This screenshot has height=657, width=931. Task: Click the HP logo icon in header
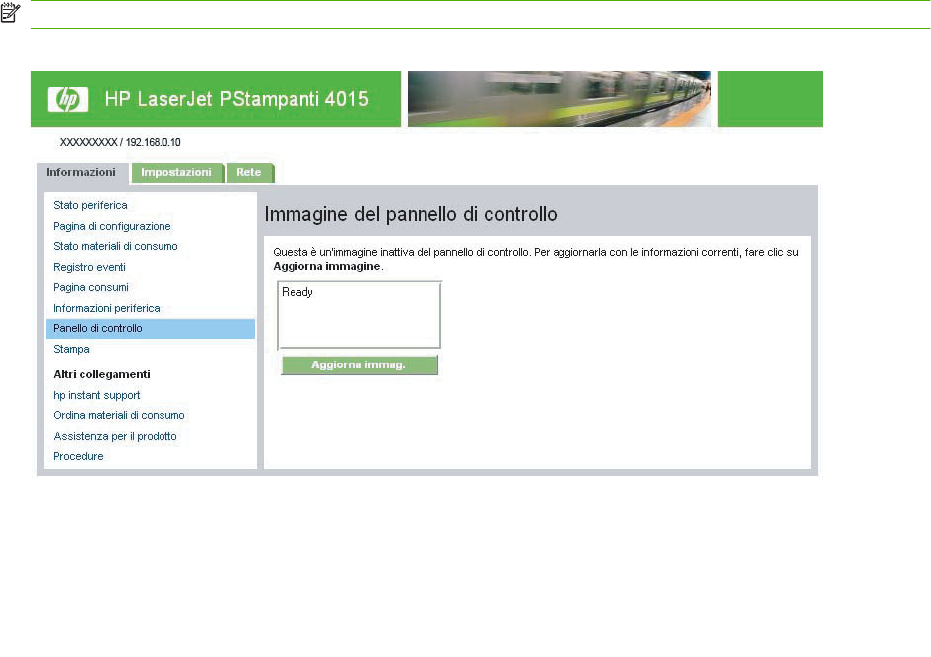click(x=68, y=99)
